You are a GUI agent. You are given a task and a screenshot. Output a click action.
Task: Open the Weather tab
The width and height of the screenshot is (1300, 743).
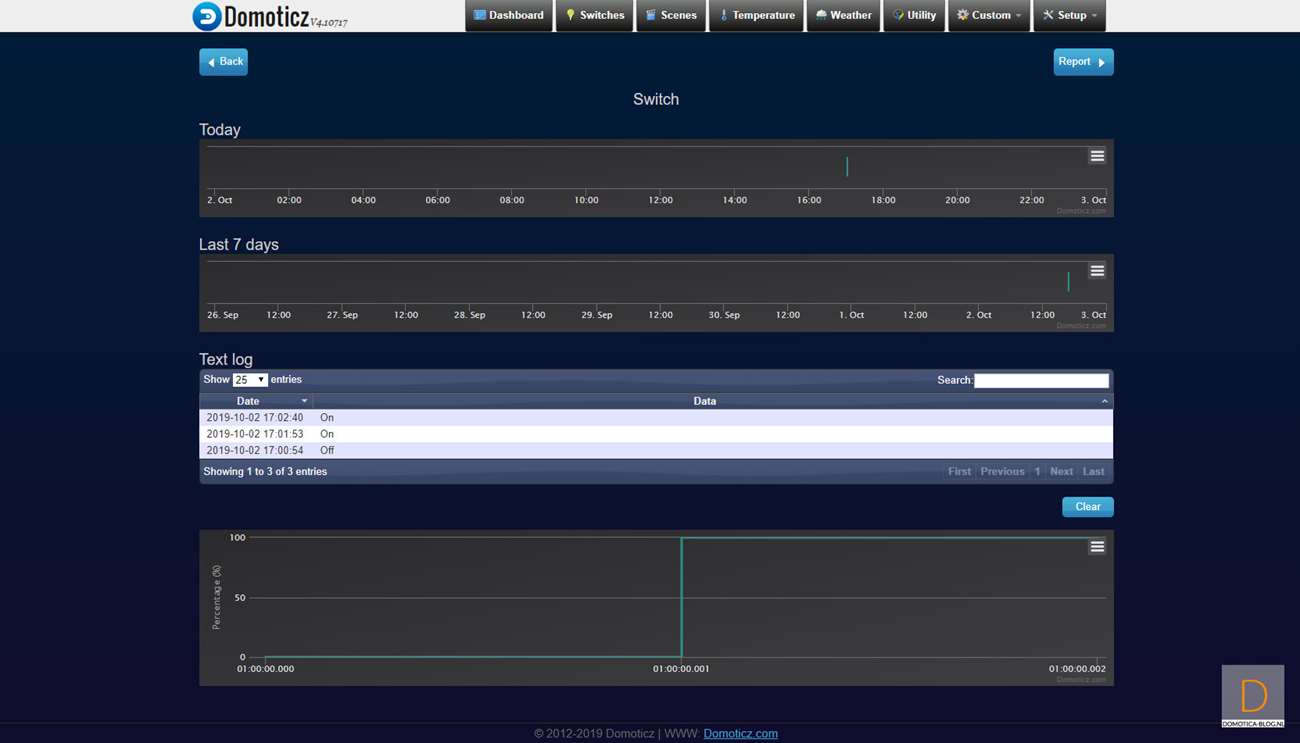843,16
